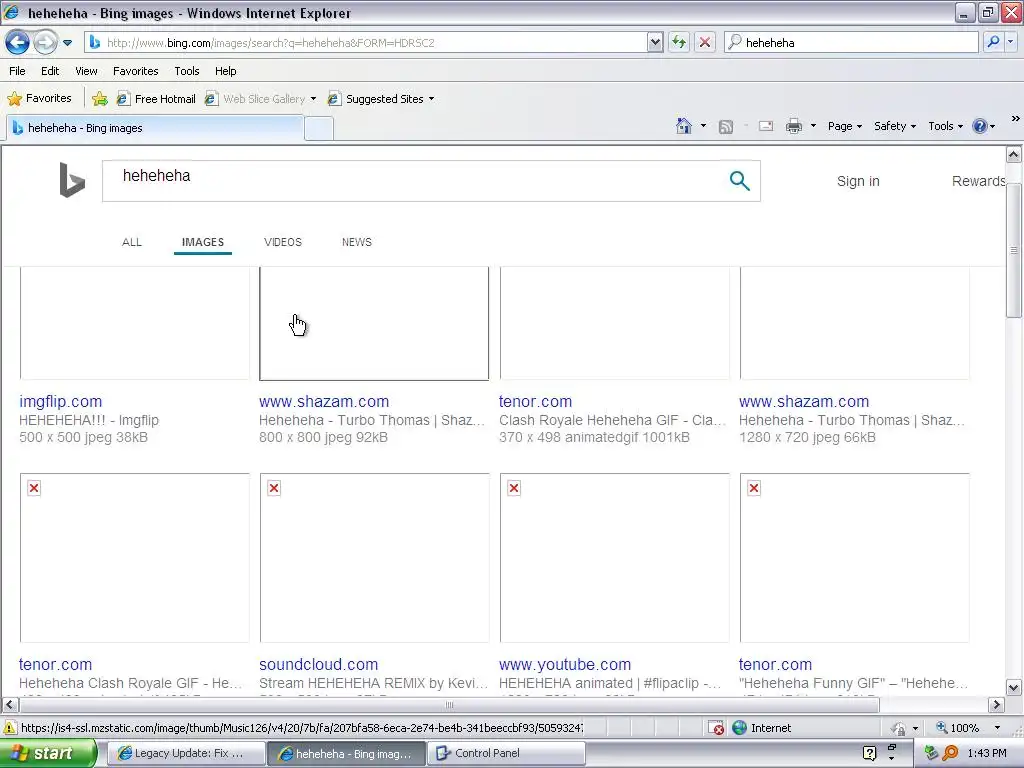Click the image thumbnail above imgflip.com
The height and width of the screenshot is (768, 1024).
tap(135, 323)
